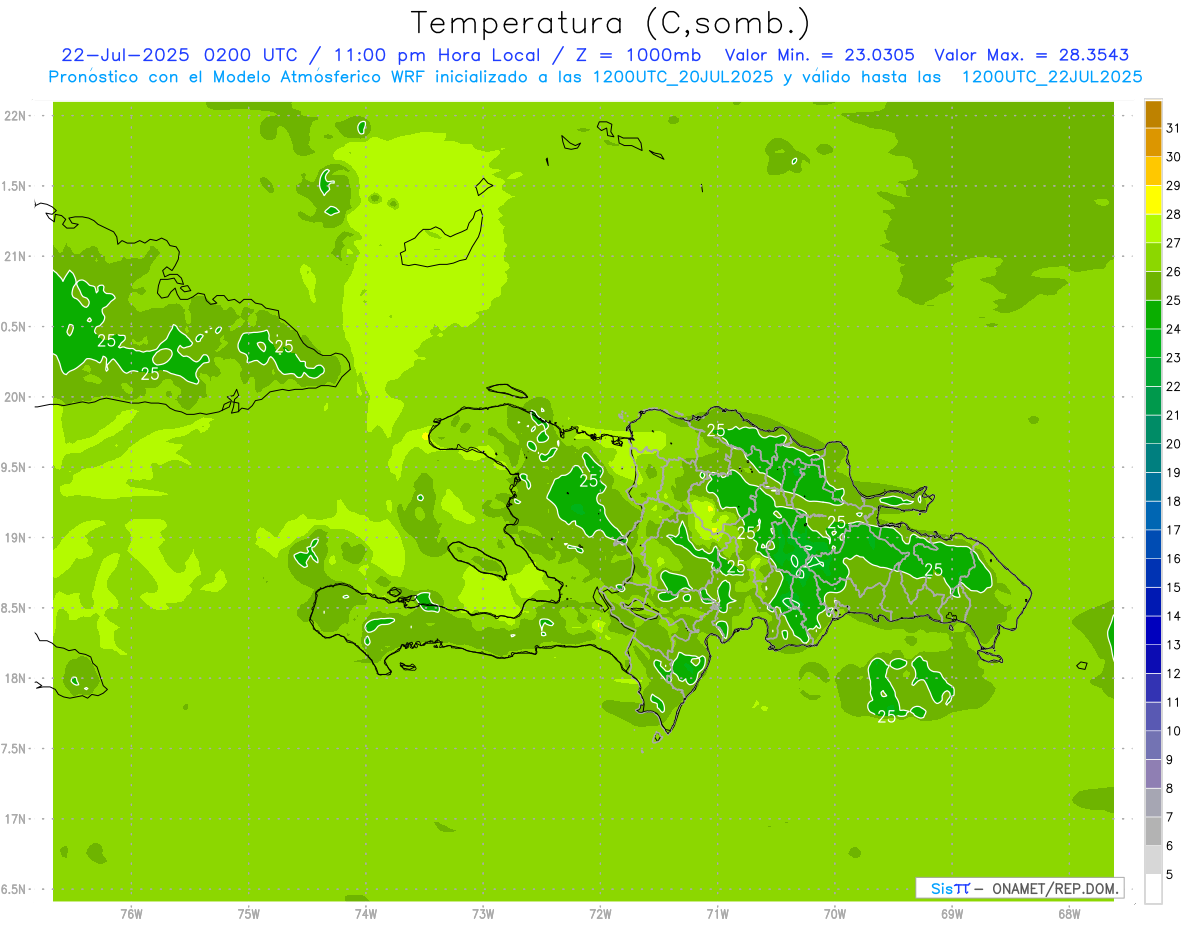Image resolution: width=1200 pixels, height=927 pixels.
Task: Click the '20' colorbar scale label
Action: (x=1174, y=444)
